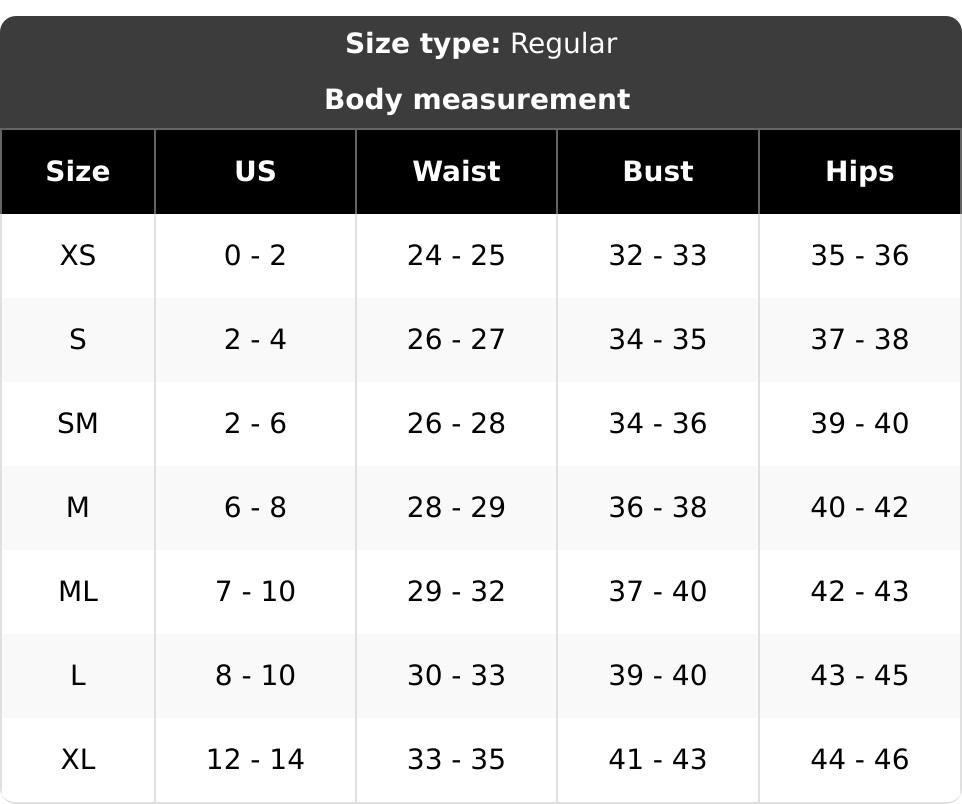Select waist value 26 - 27
962x804 pixels.
coord(456,339)
